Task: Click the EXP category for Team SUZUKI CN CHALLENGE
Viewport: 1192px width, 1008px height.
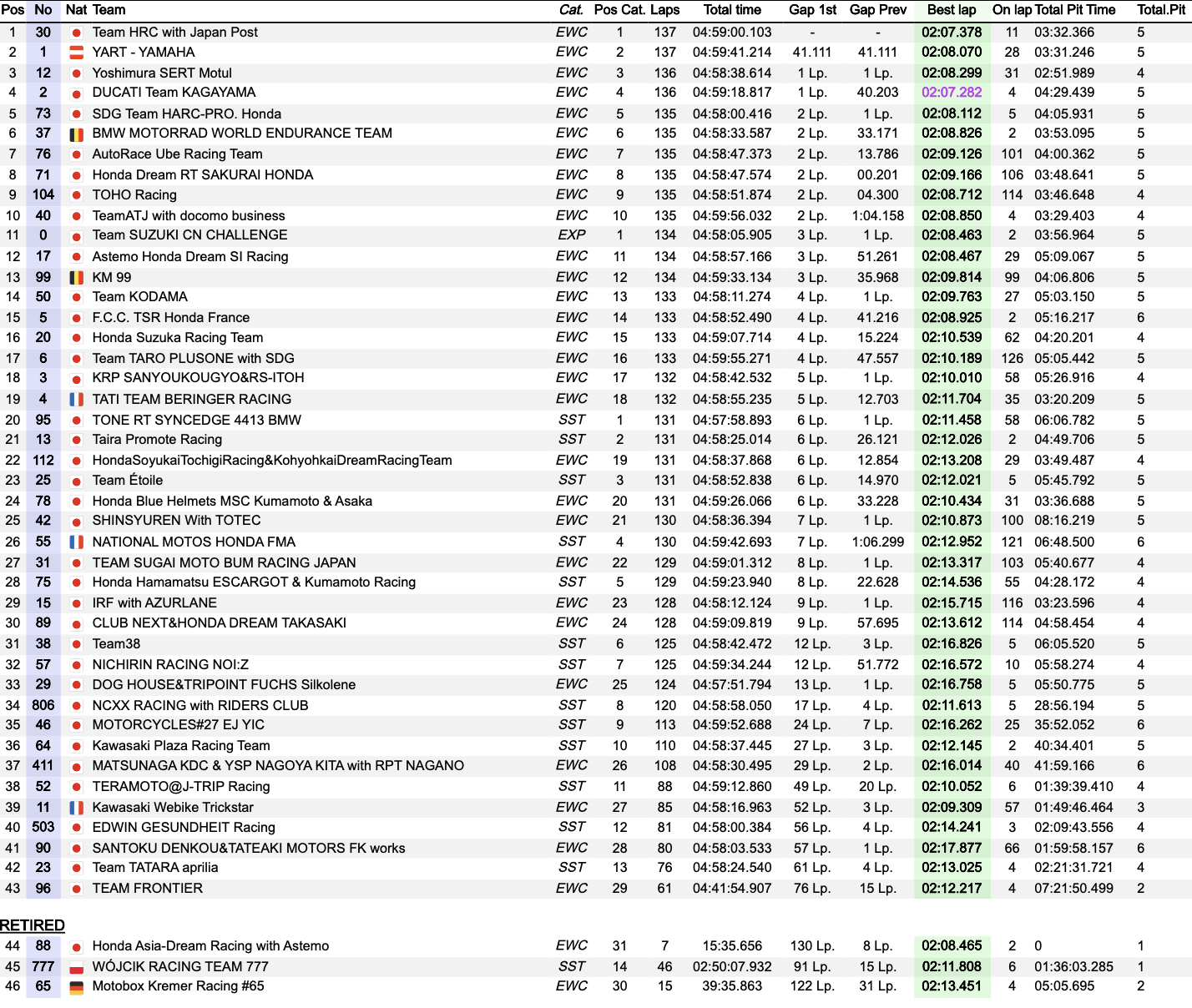Action: tap(572, 235)
